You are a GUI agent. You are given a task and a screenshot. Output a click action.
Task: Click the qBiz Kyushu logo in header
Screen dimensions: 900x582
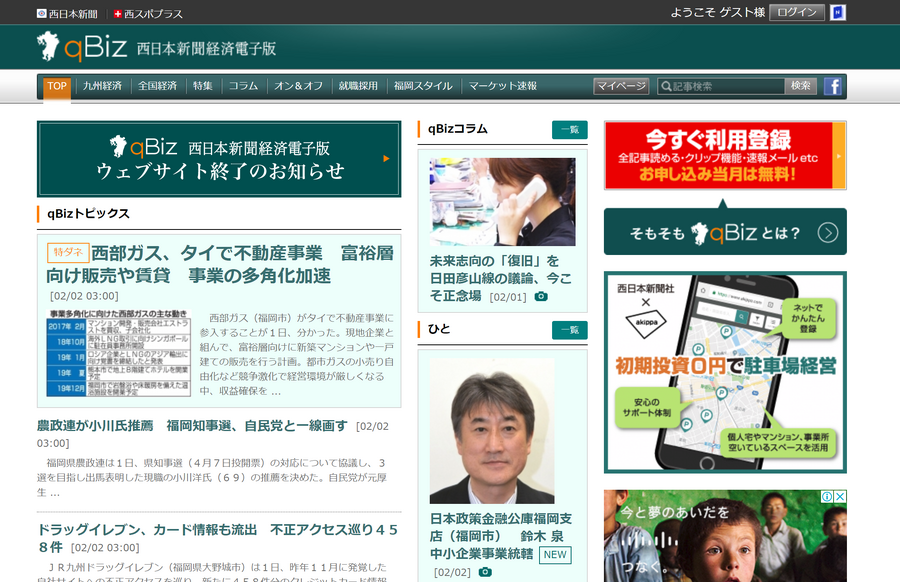tap(82, 46)
